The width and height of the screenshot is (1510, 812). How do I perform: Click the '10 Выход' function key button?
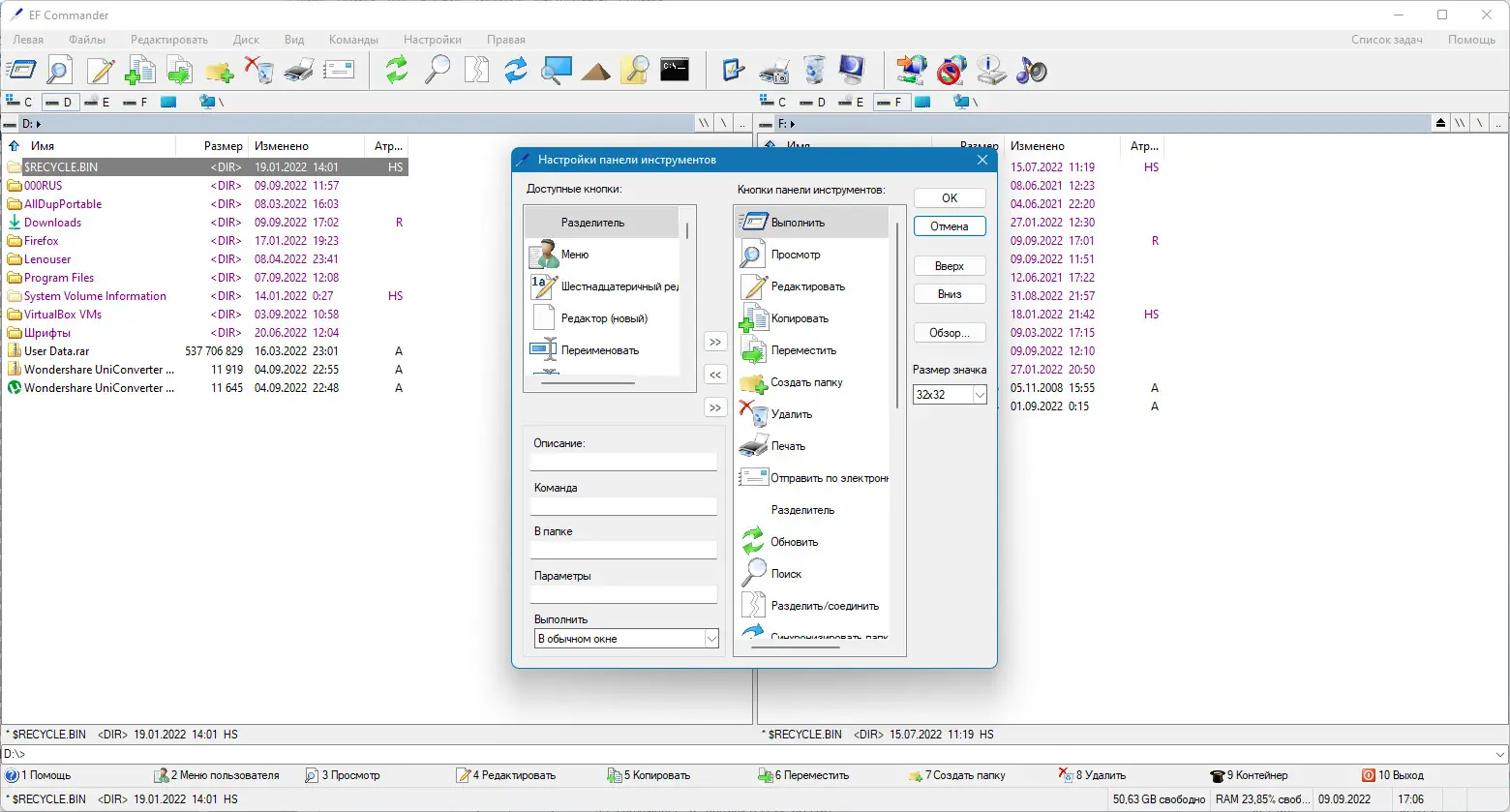pyautogui.click(x=1393, y=775)
